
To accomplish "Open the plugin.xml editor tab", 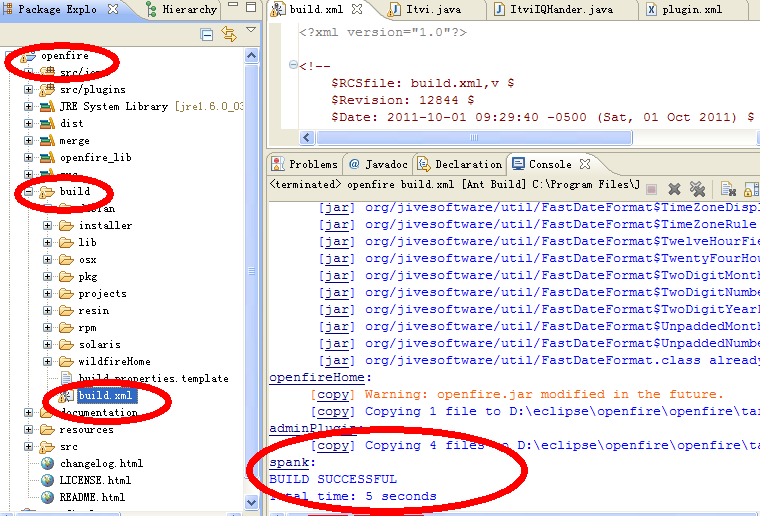I will (x=685, y=9).
